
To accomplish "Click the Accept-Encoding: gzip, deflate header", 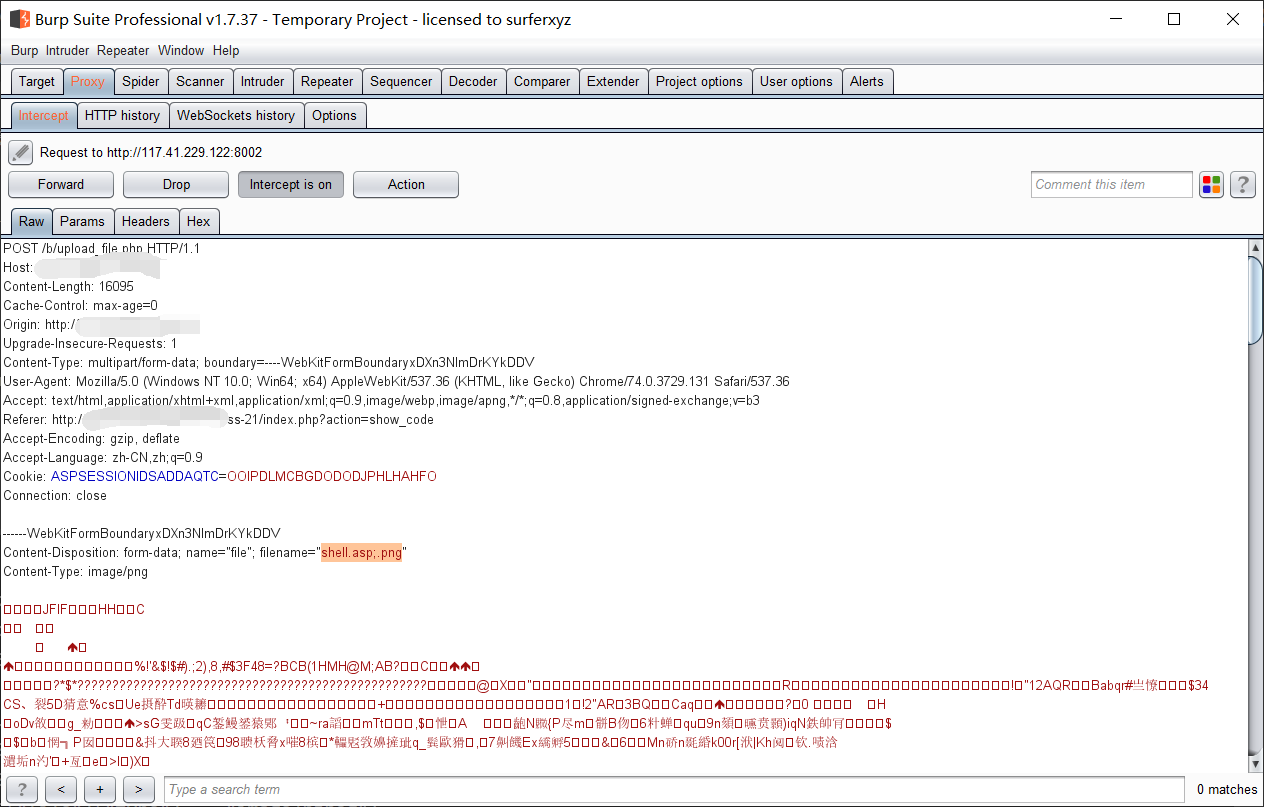I will [92, 438].
